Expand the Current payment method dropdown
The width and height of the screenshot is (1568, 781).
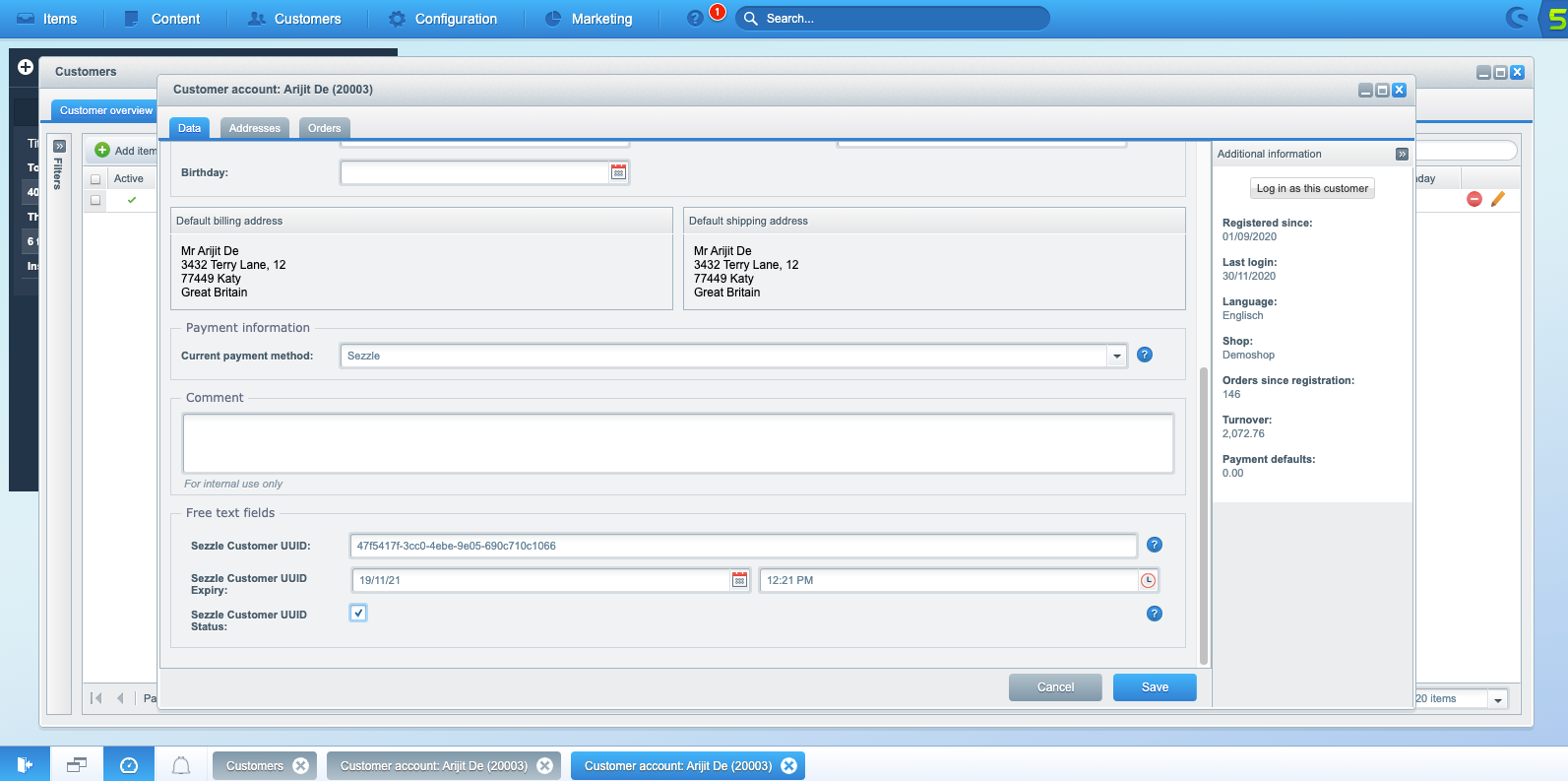[x=1116, y=356]
